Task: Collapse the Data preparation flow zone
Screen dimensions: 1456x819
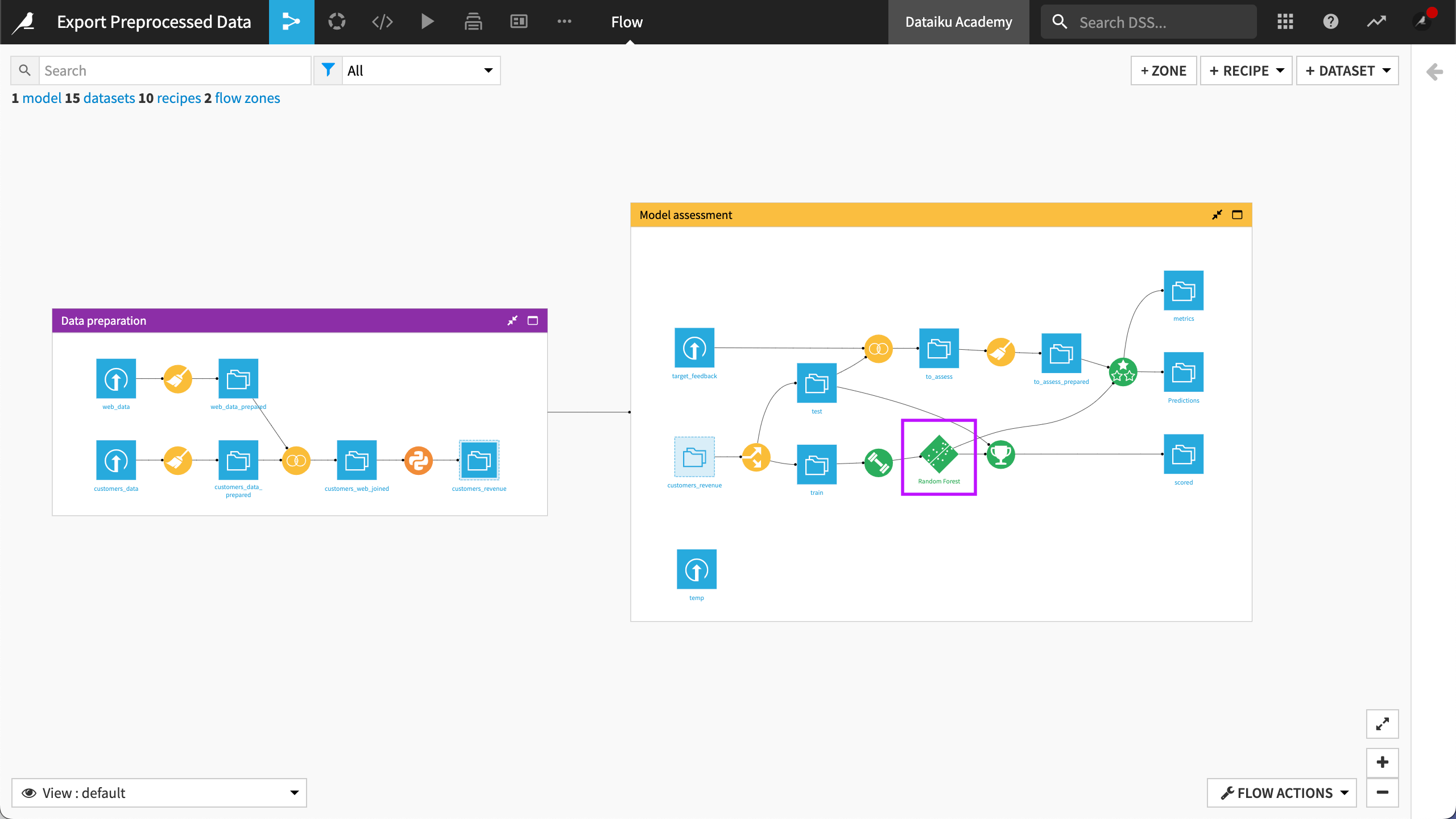Action: click(x=512, y=320)
